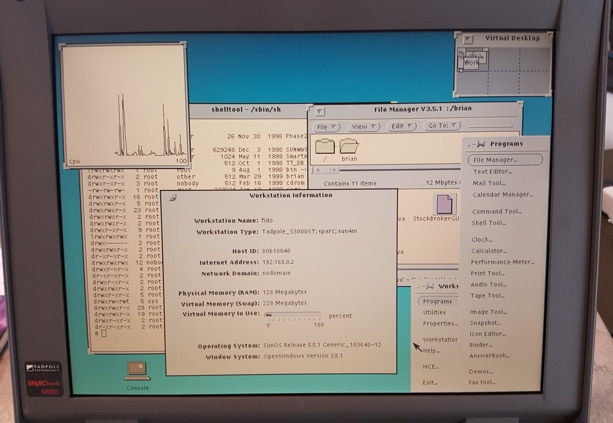This screenshot has height=423, width=613.
Task: Select NCE... in the Workspace menu
Action: [x=430, y=367]
